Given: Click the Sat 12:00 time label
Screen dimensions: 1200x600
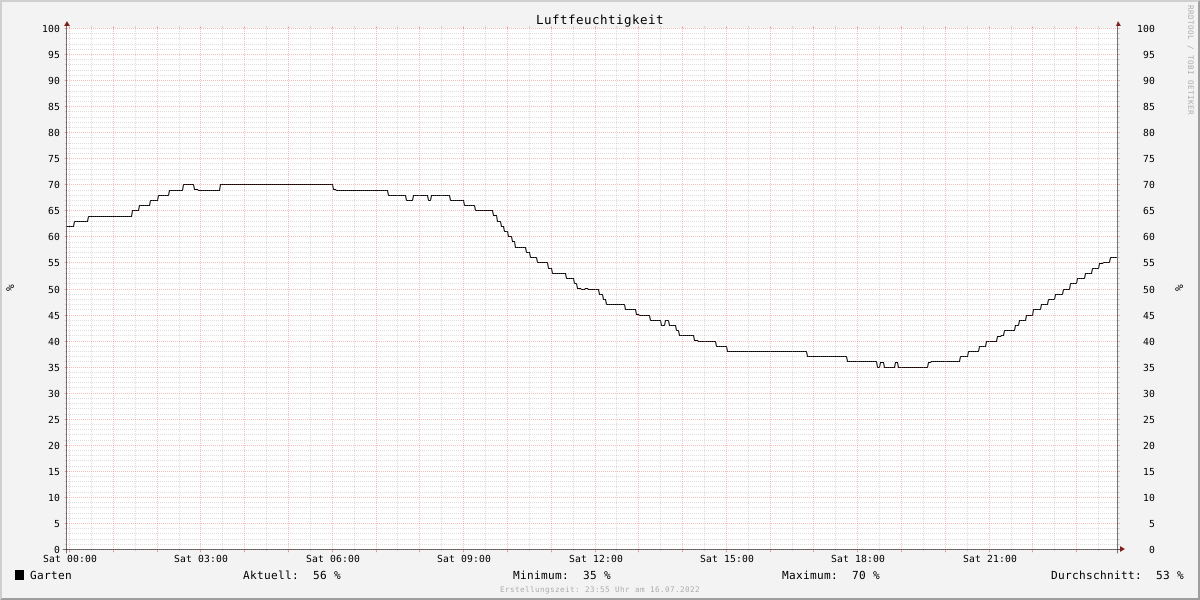Looking at the screenshot, I should pos(596,559).
